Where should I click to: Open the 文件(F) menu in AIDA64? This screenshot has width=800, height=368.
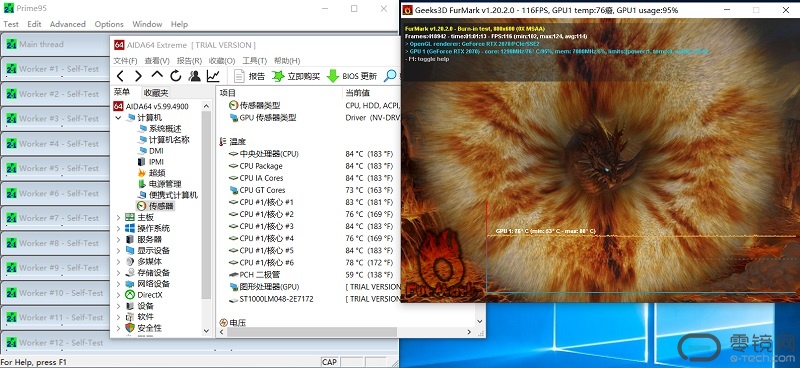(x=125, y=61)
